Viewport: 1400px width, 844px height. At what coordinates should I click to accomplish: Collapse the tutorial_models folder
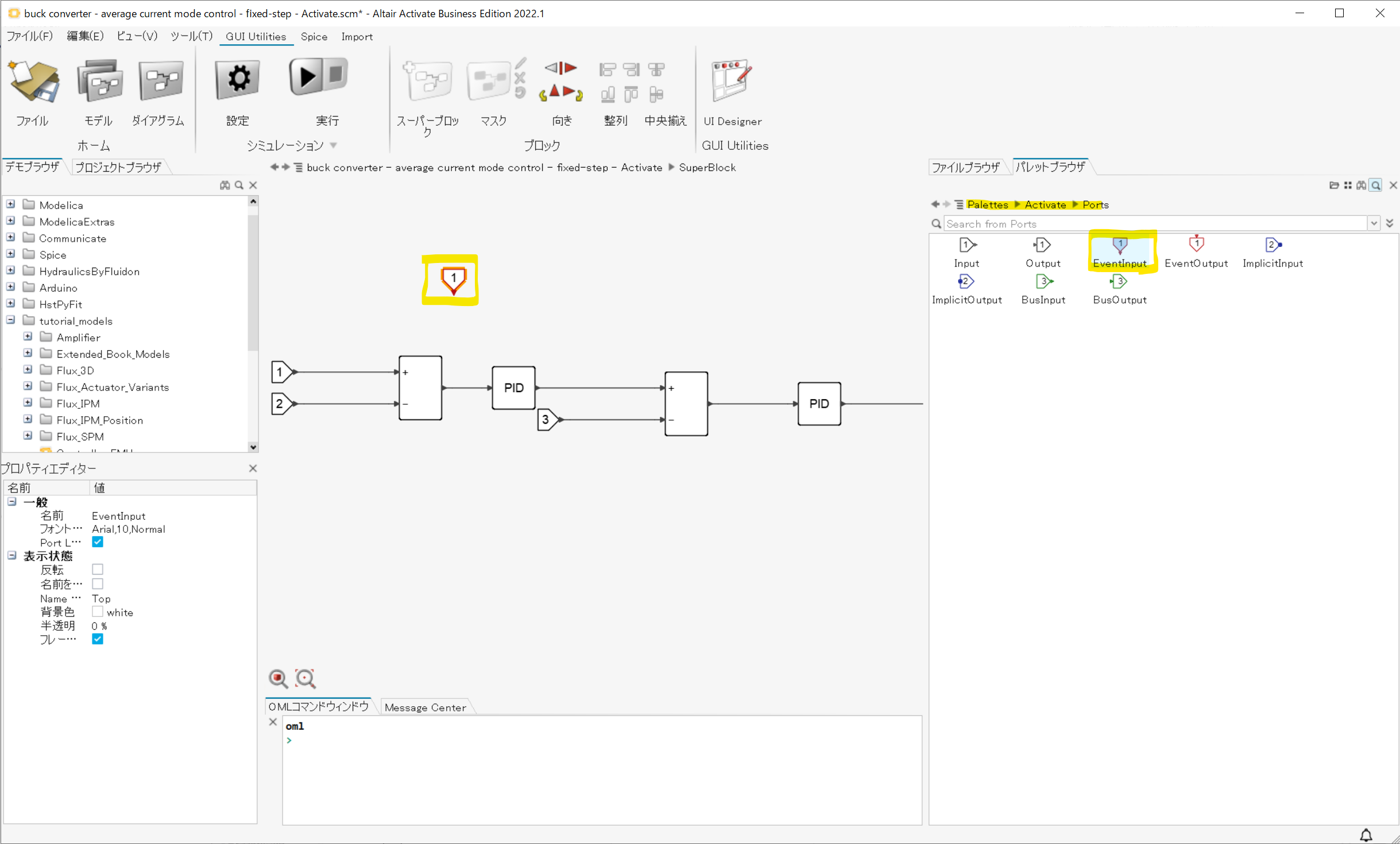coord(11,320)
